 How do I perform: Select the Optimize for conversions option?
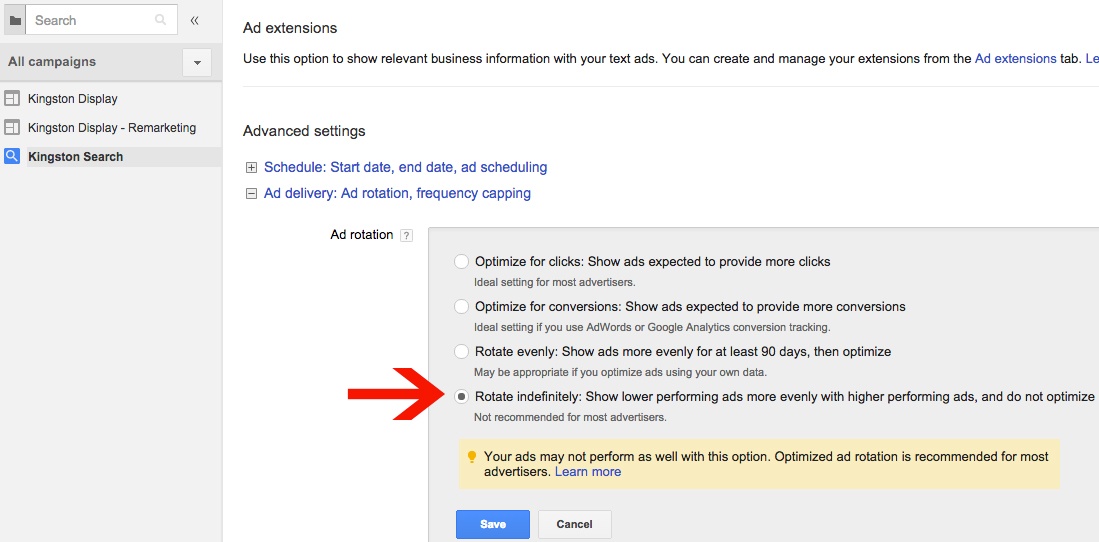(461, 307)
